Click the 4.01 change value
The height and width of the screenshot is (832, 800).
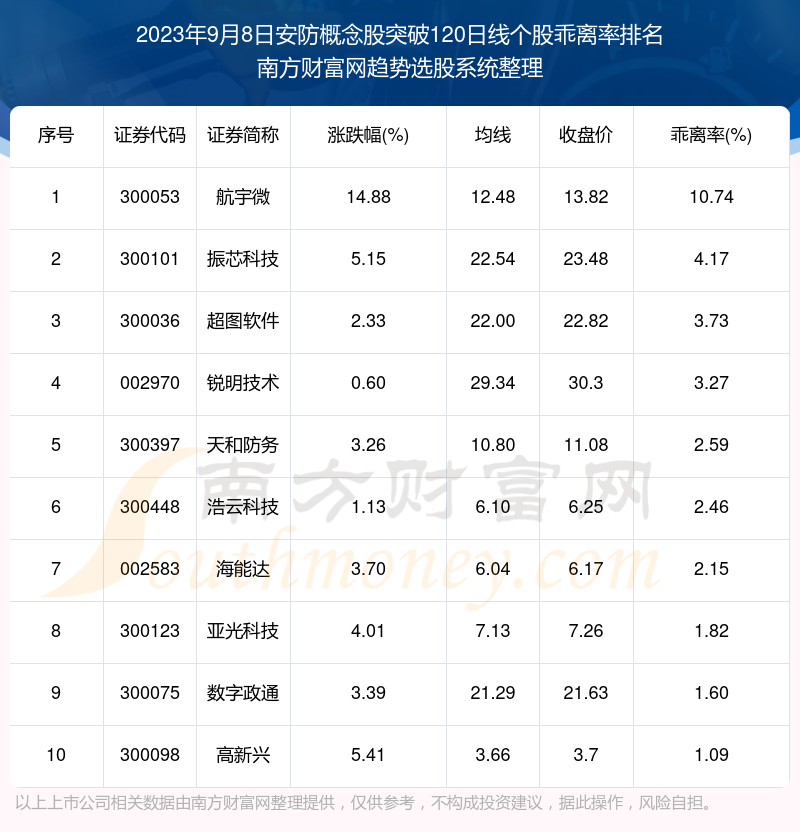(368, 631)
